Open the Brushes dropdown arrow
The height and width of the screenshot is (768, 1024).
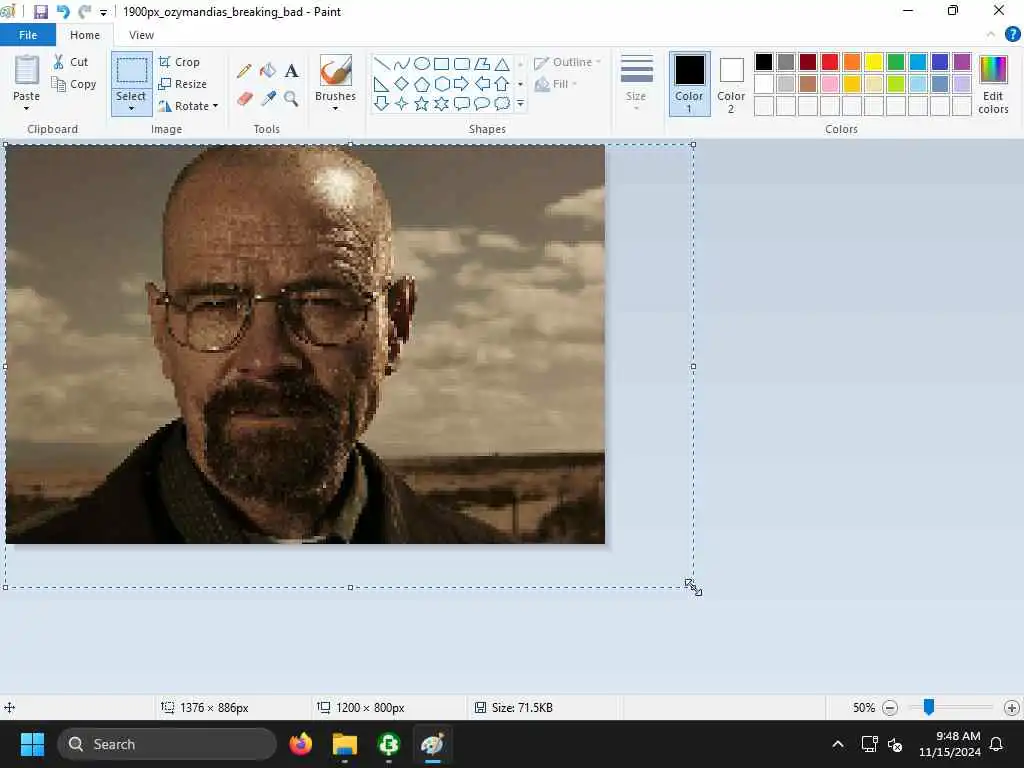(336, 108)
